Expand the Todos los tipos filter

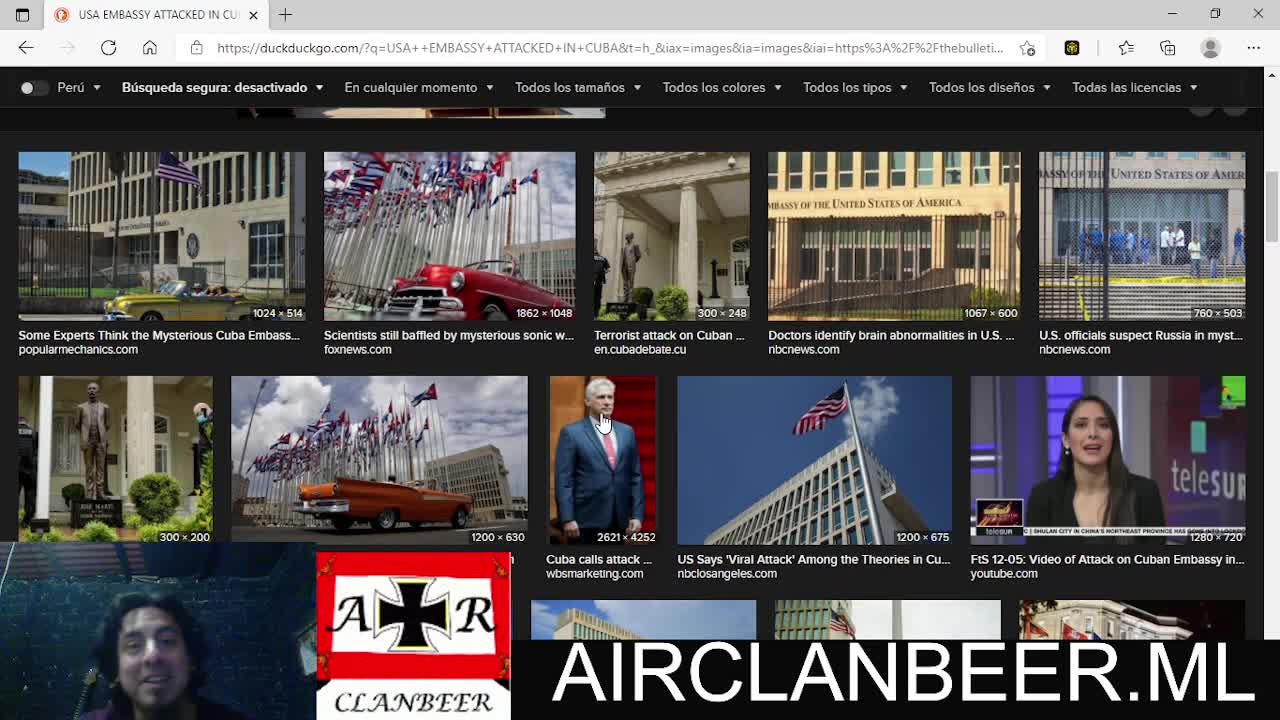pos(855,87)
